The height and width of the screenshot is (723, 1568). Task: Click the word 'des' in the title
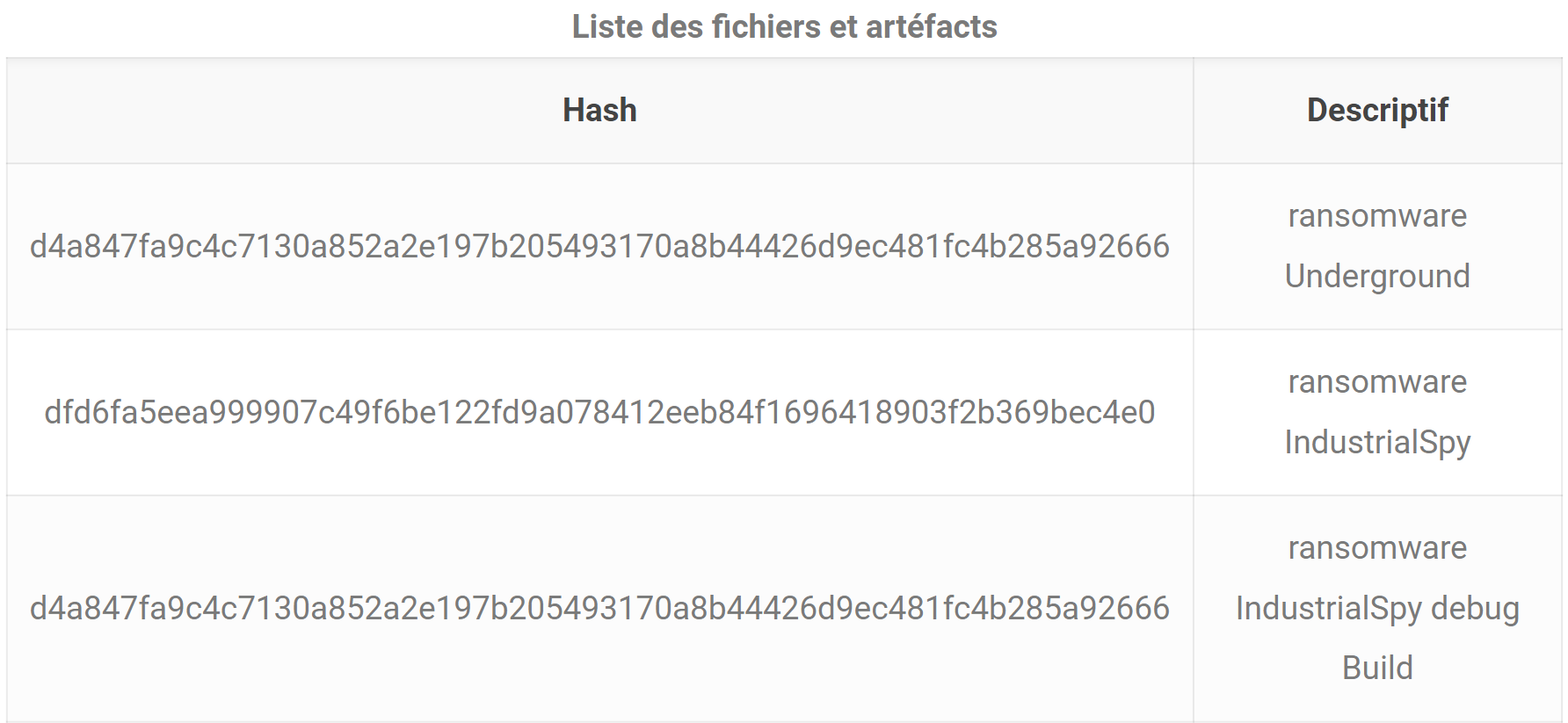click(678, 27)
